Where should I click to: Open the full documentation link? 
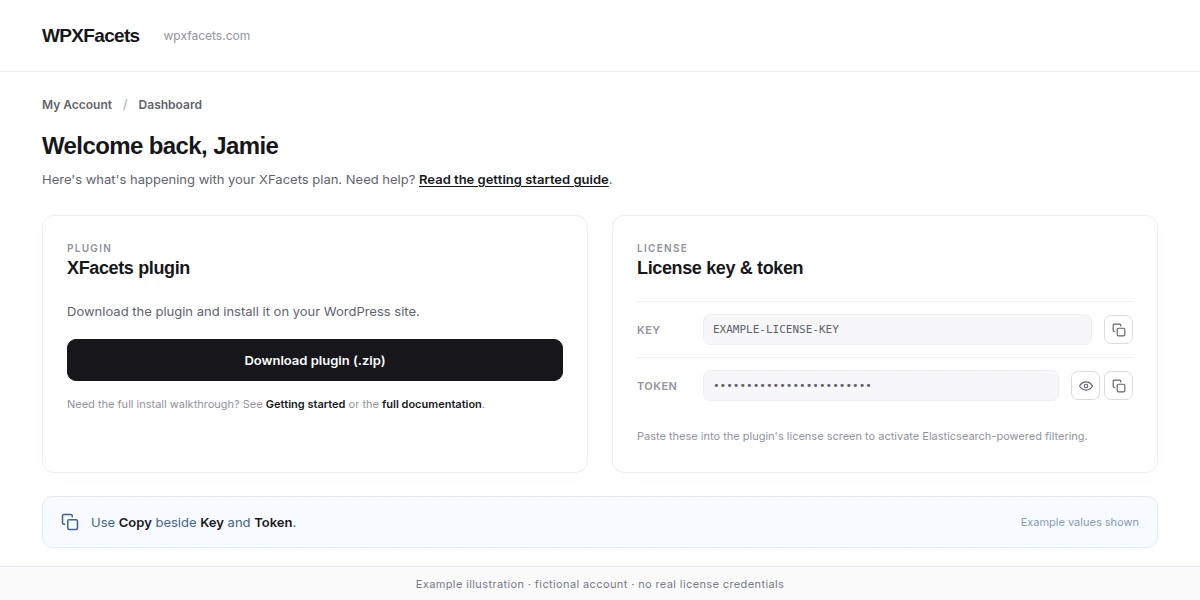[x=432, y=405]
